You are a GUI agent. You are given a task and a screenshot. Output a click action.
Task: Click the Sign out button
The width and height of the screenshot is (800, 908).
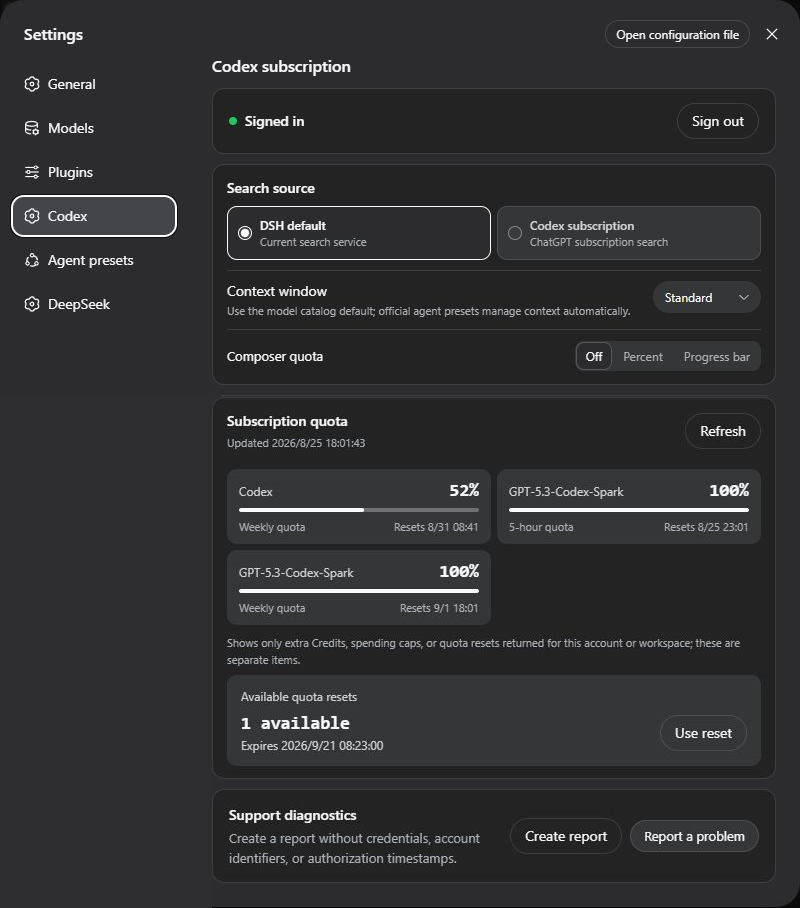718,121
